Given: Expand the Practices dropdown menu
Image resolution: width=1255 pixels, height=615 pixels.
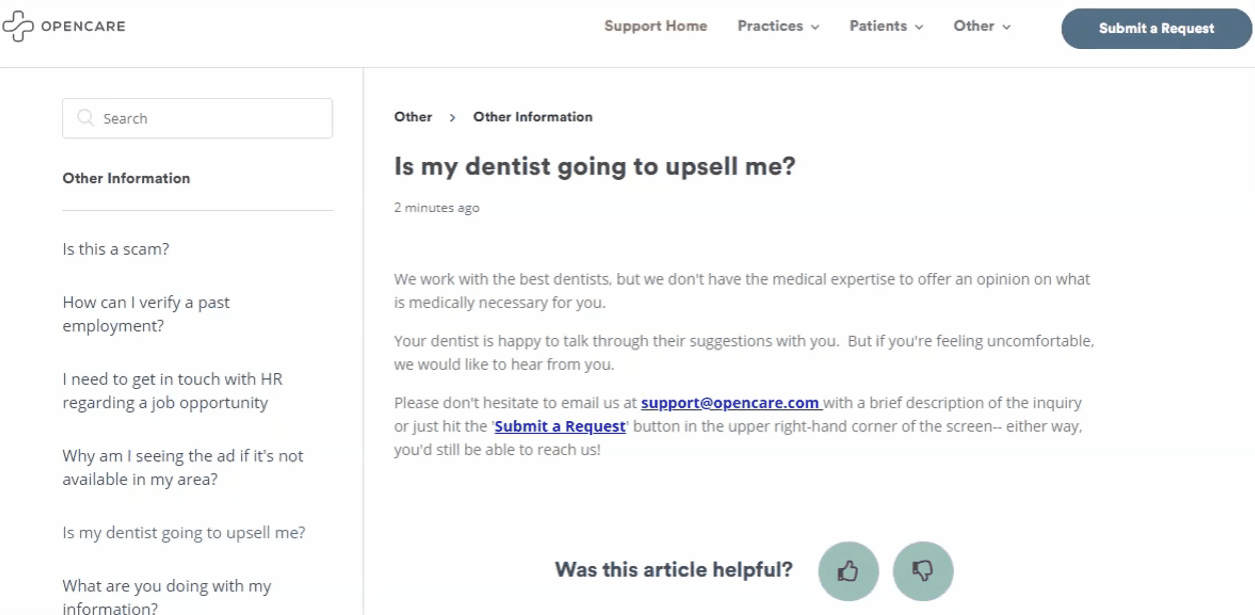Looking at the screenshot, I should click(778, 27).
